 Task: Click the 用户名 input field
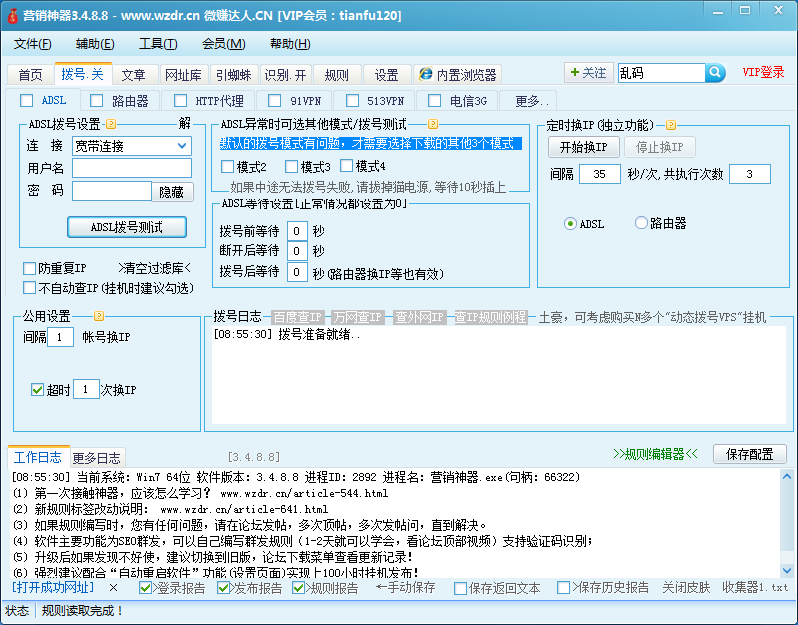click(x=130, y=168)
